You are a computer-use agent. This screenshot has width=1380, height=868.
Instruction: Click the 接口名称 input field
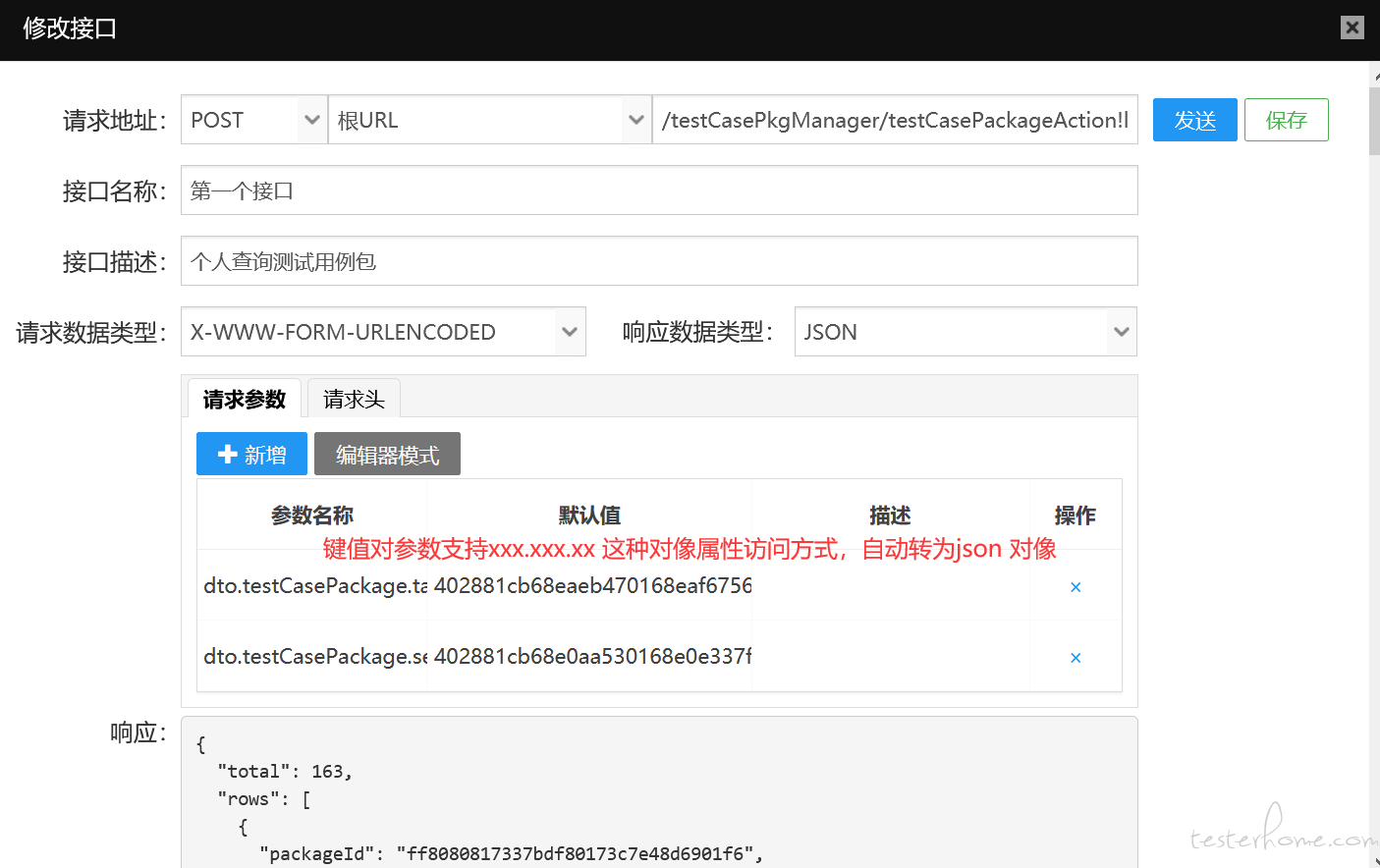coord(659,190)
